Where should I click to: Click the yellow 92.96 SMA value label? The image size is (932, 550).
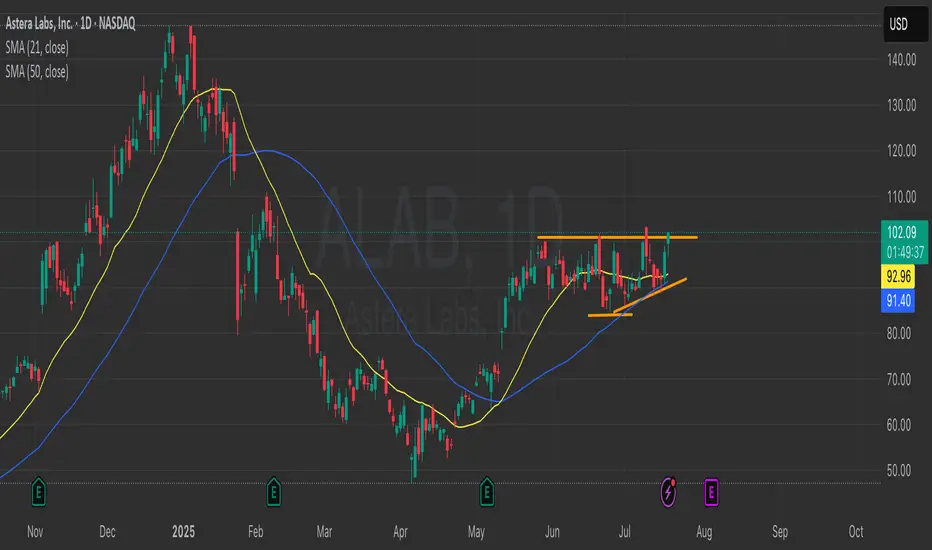pos(898,276)
